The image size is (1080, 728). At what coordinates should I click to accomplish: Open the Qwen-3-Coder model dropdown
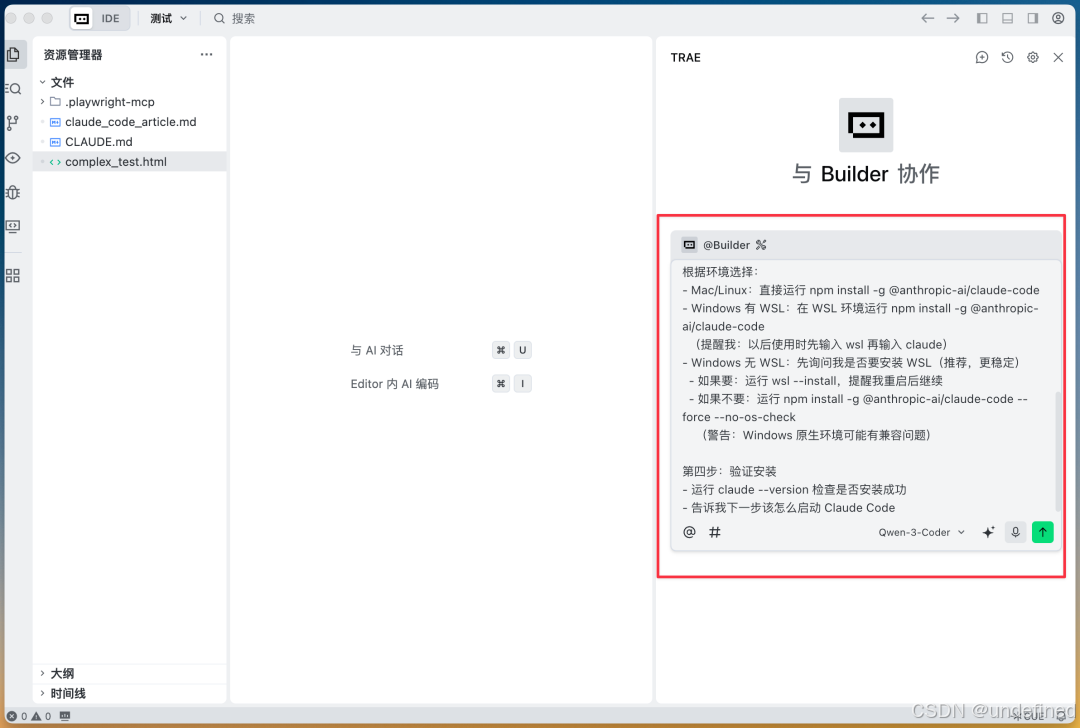point(922,532)
